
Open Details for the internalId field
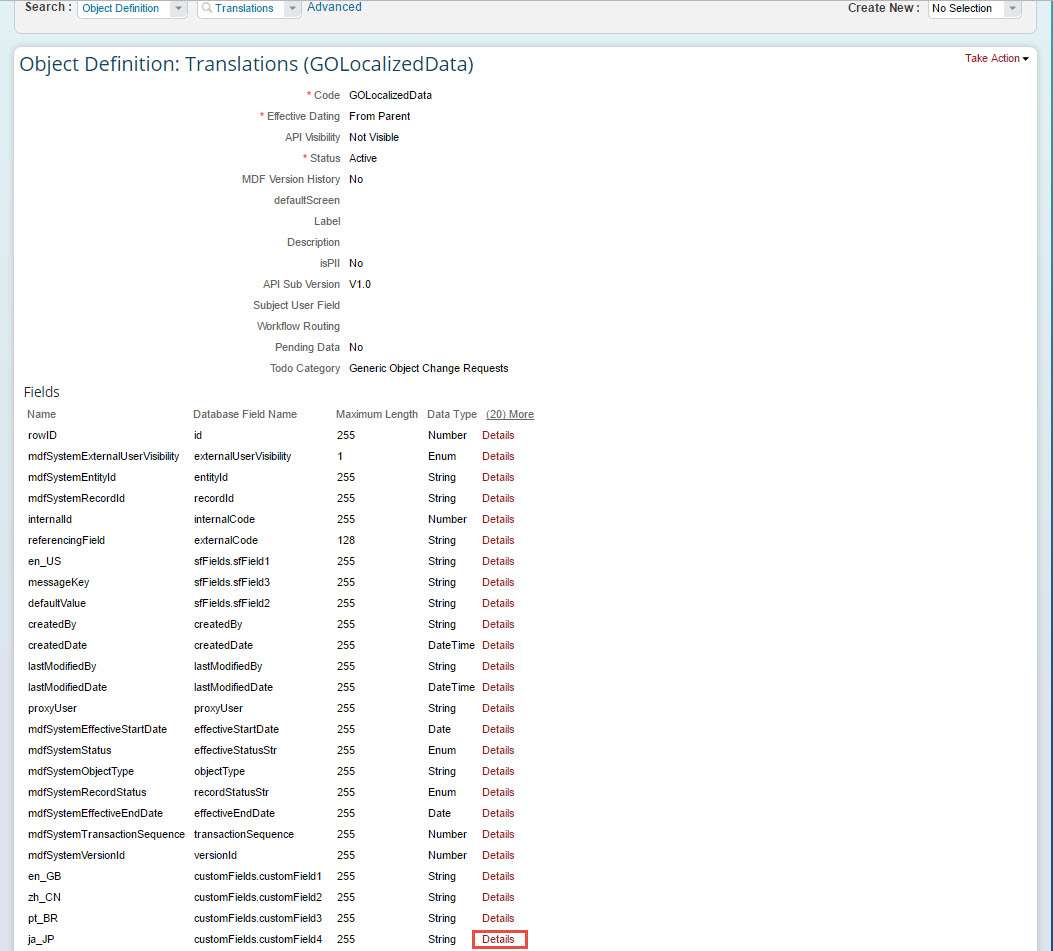pos(498,519)
